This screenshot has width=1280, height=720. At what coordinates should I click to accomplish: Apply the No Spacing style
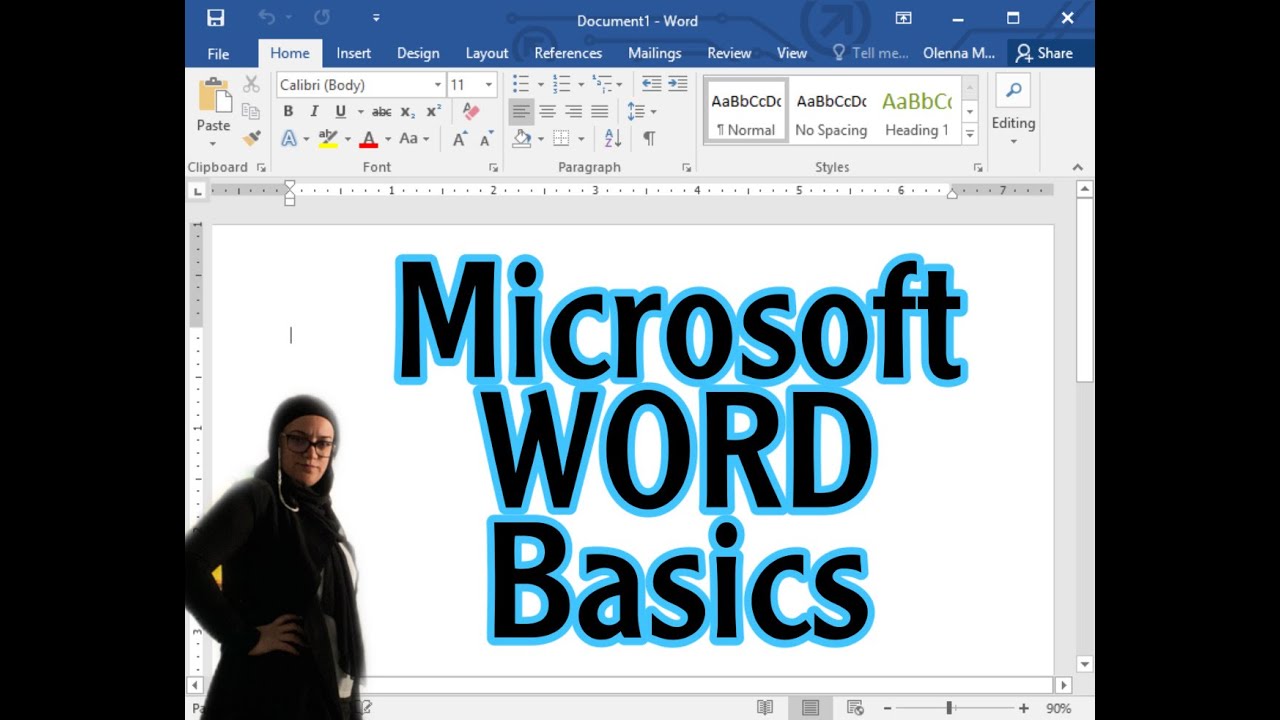coord(831,112)
